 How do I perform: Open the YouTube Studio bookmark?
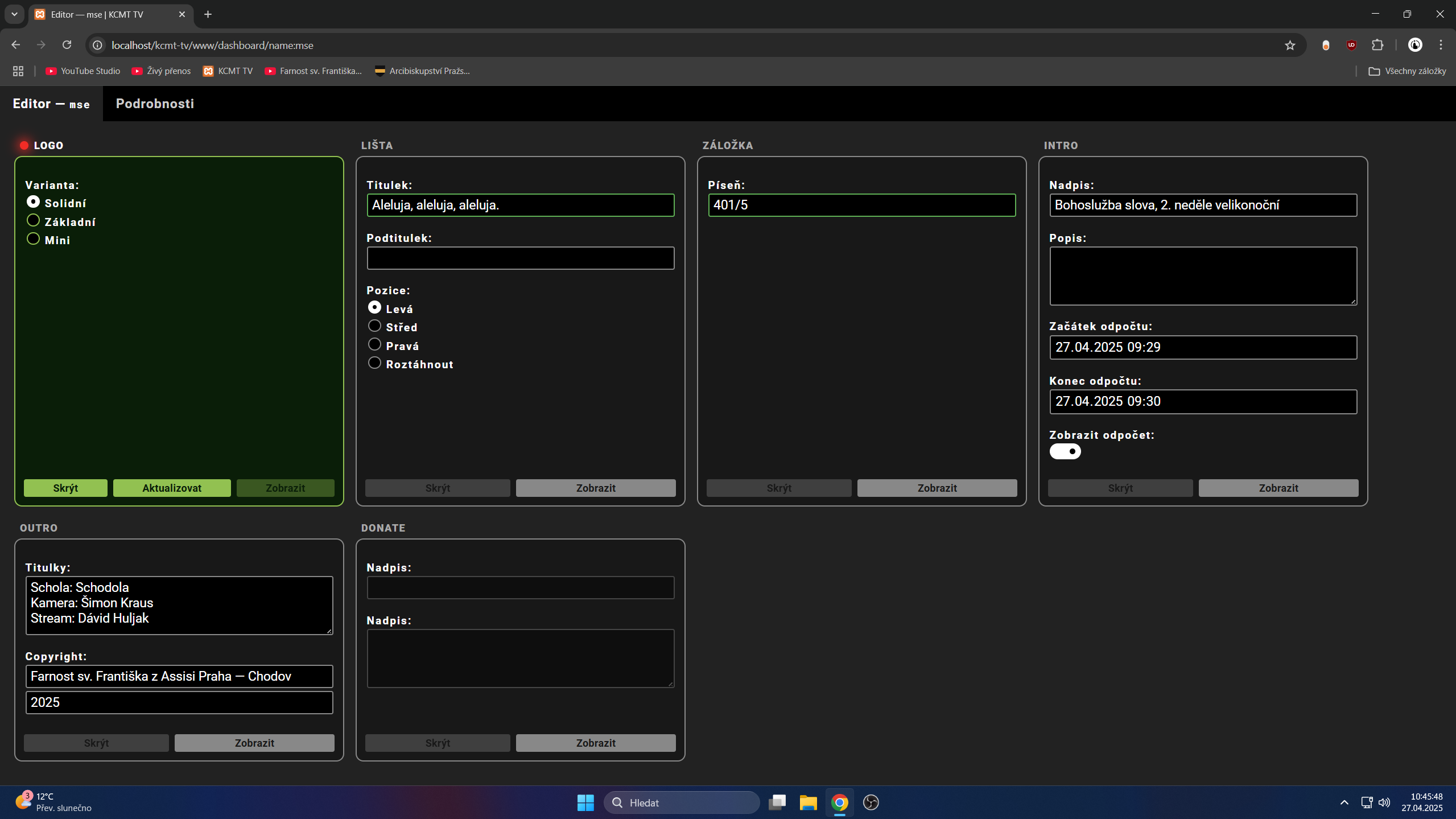[x=83, y=71]
